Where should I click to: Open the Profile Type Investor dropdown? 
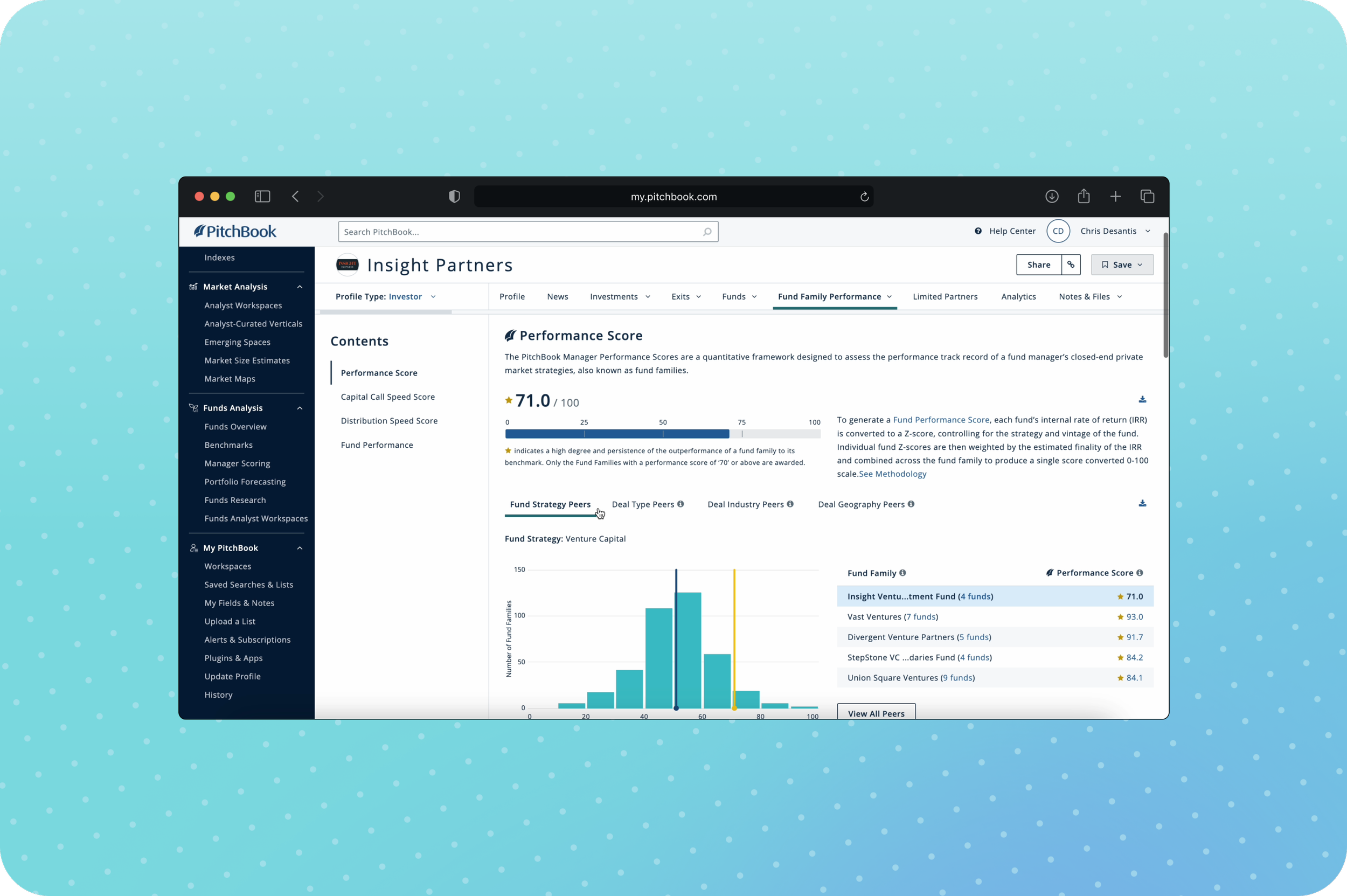click(x=386, y=296)
